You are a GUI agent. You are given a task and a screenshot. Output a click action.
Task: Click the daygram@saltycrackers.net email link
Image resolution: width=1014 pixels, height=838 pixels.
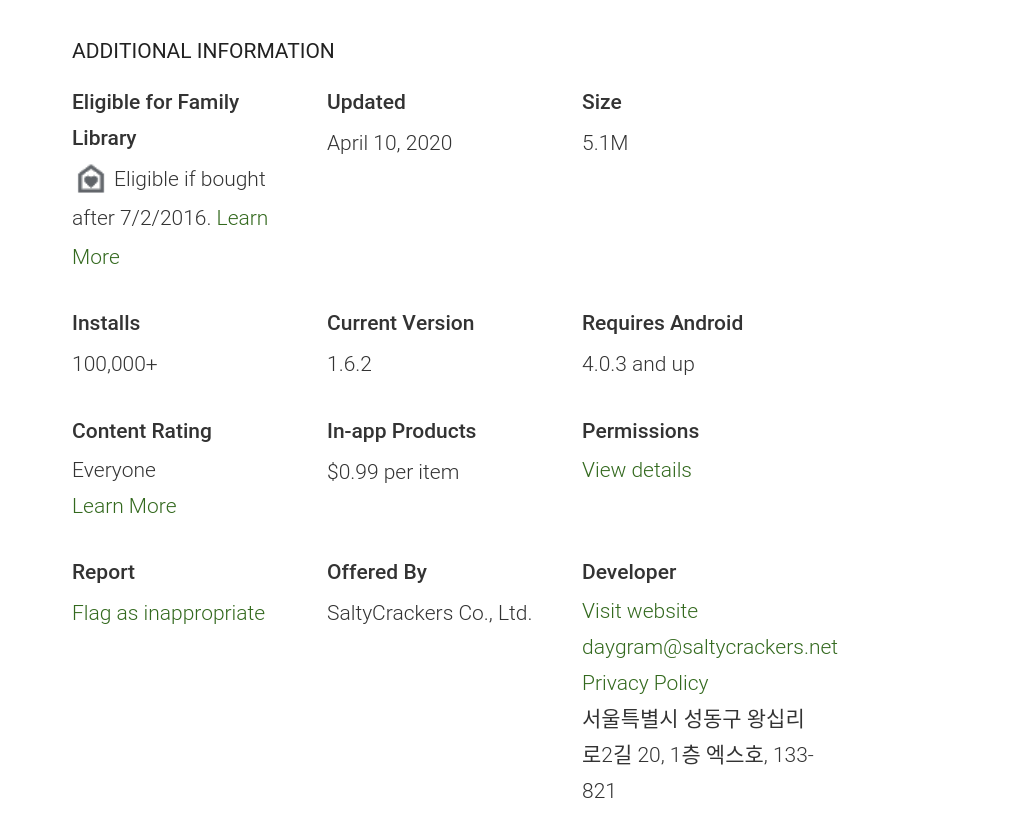[x=709, y=647]
